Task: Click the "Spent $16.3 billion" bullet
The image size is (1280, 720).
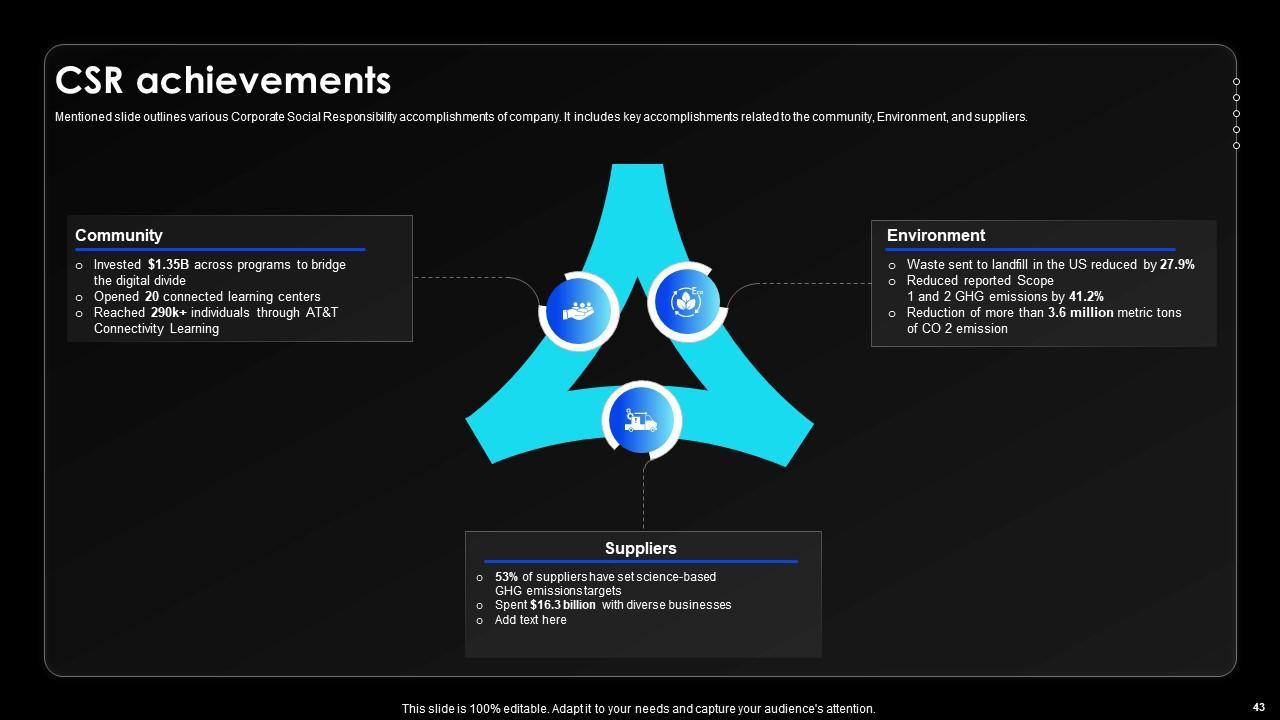Action: [x=613, y=605]
